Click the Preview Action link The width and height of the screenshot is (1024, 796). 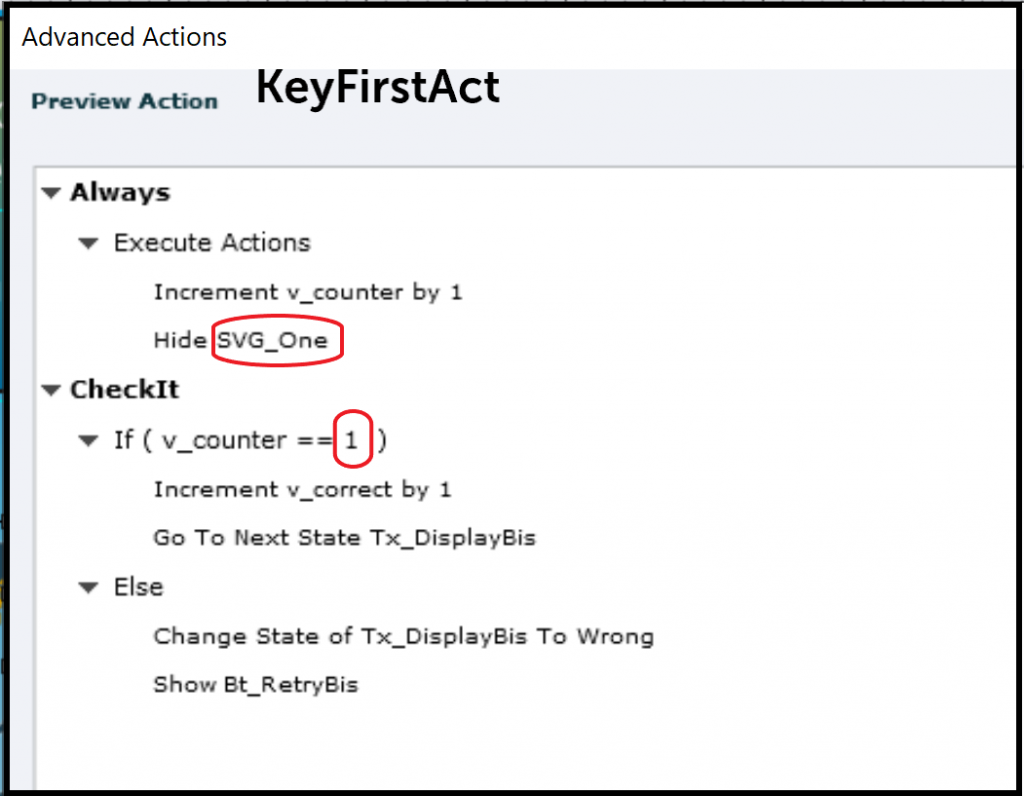124,100
